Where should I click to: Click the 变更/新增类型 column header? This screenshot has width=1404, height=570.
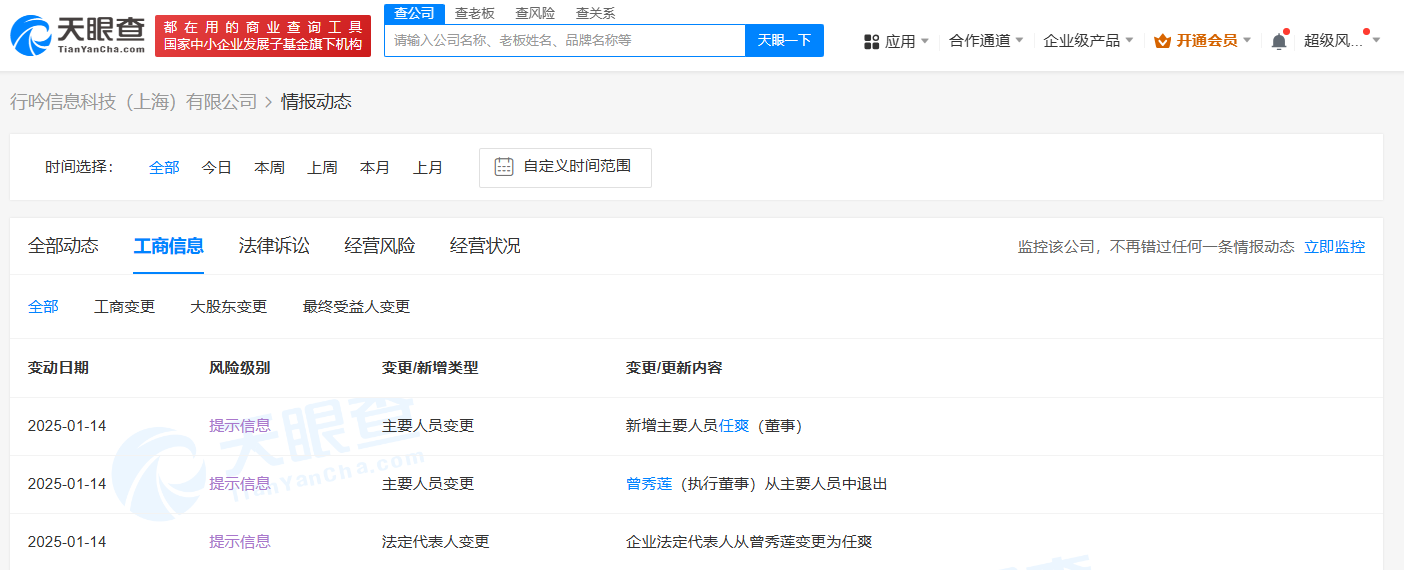click(430, 368)
